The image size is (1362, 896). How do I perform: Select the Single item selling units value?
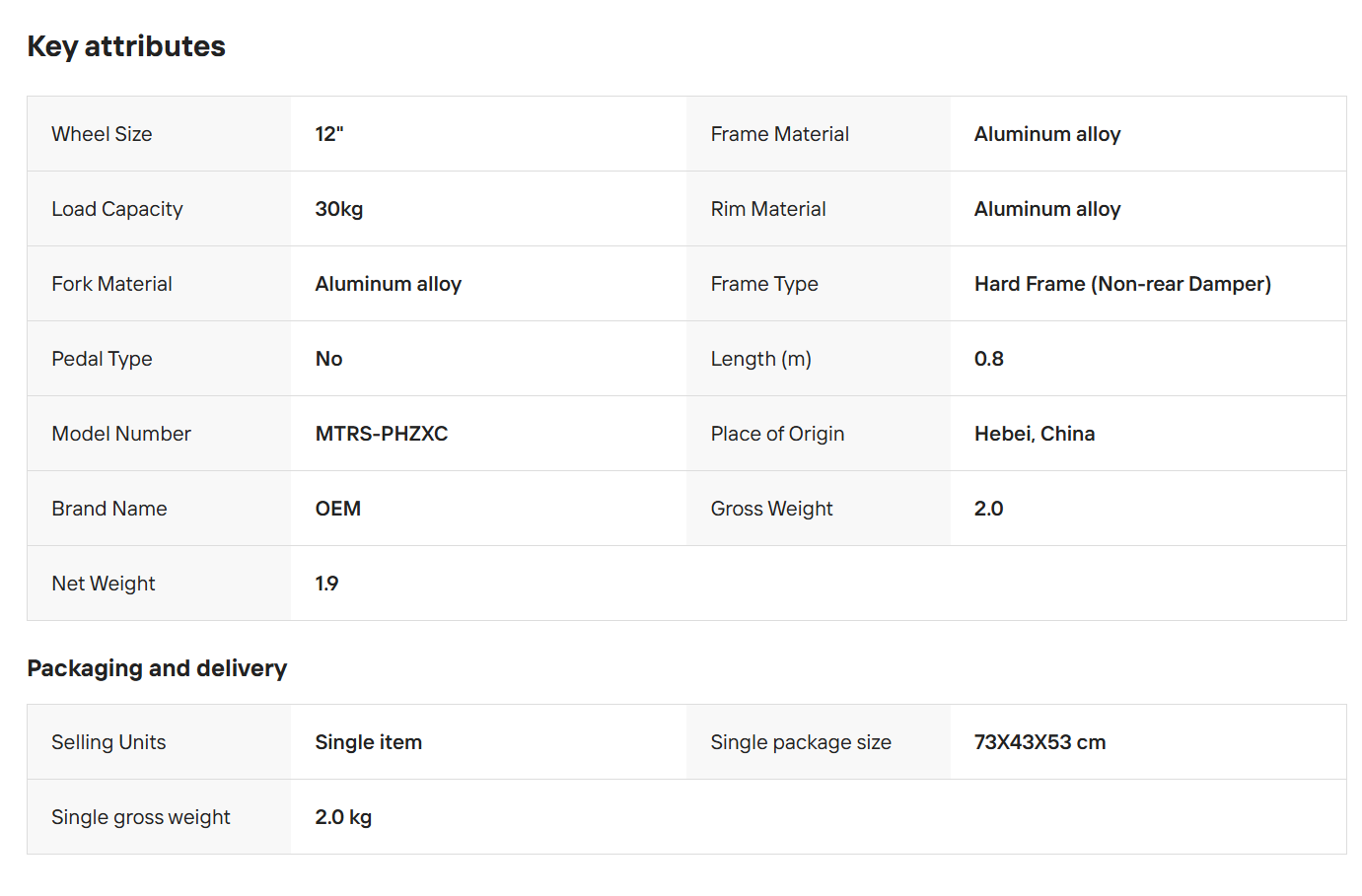[x=369, y=742]
